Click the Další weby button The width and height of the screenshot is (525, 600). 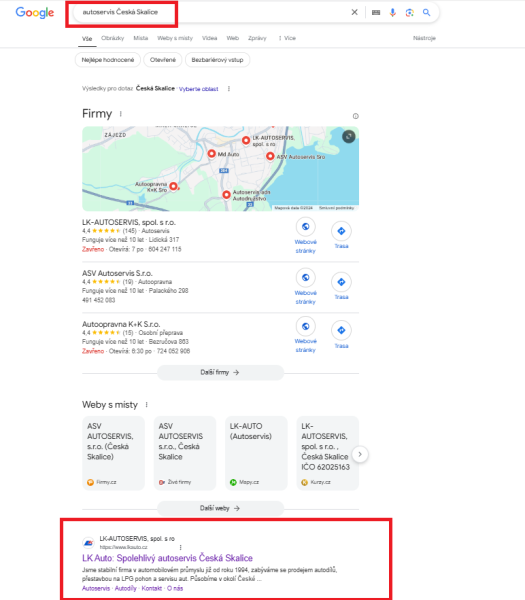(220, 508)
